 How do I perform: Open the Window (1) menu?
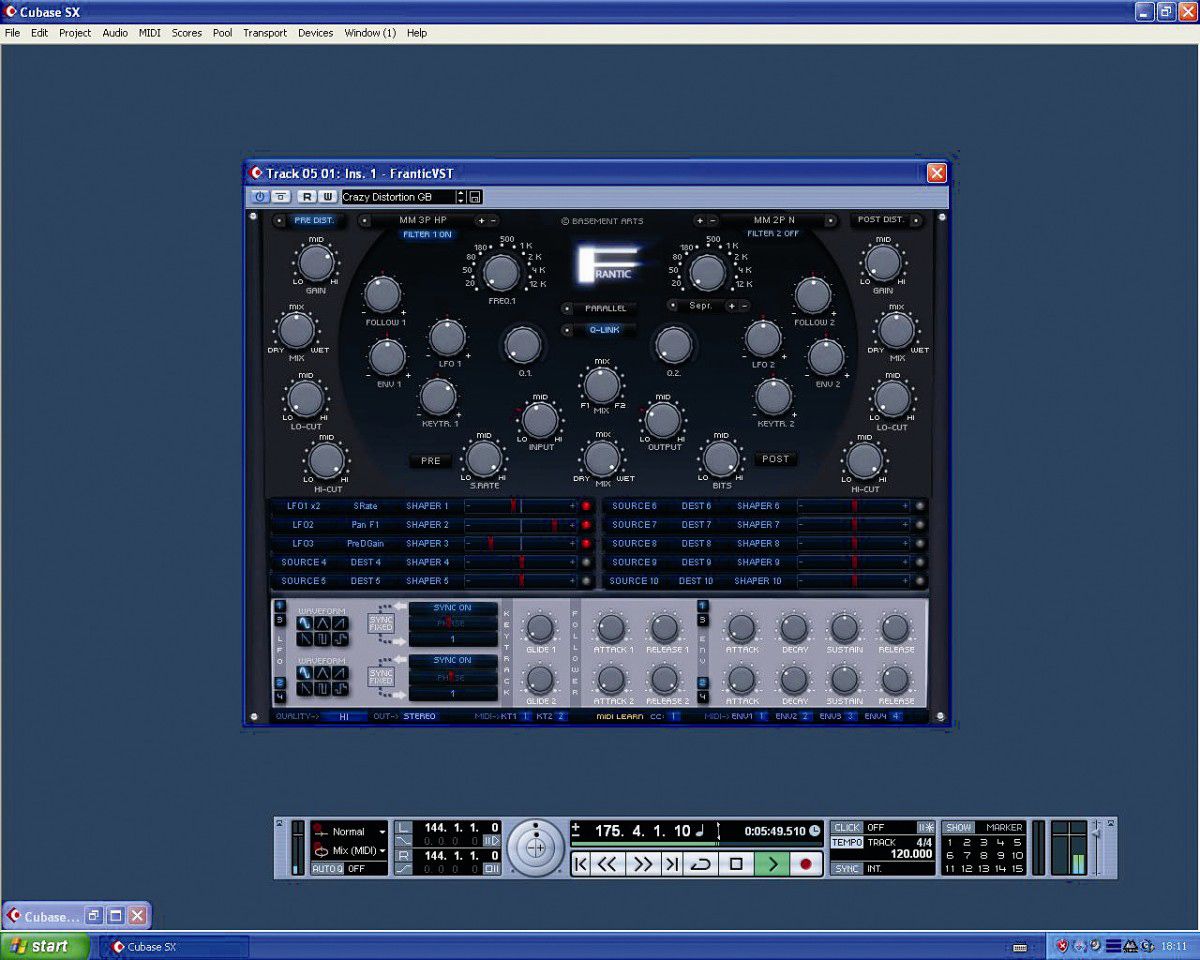pos(370,33)
